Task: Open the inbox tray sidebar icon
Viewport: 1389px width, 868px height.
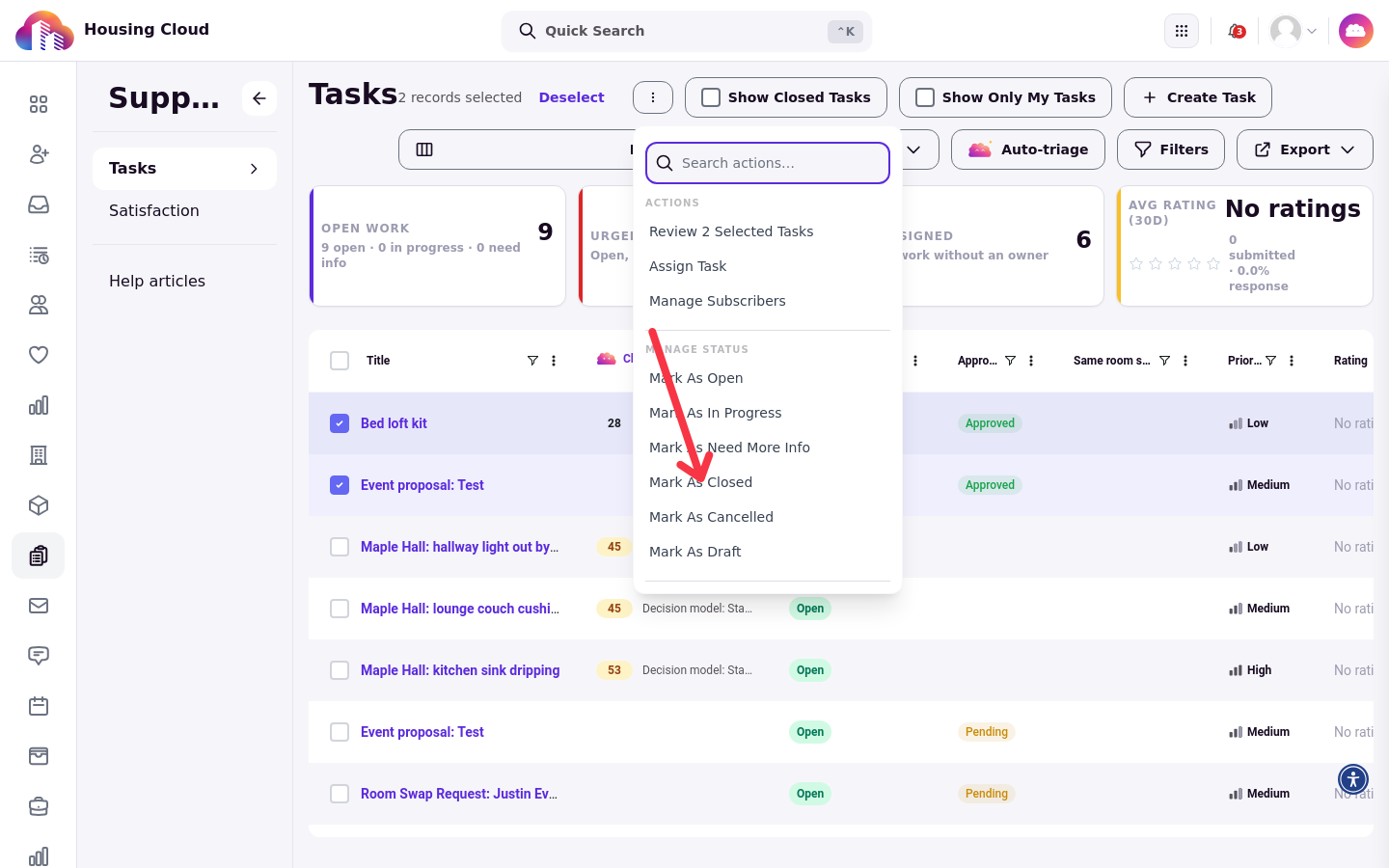Action: [x=39, y=204]
